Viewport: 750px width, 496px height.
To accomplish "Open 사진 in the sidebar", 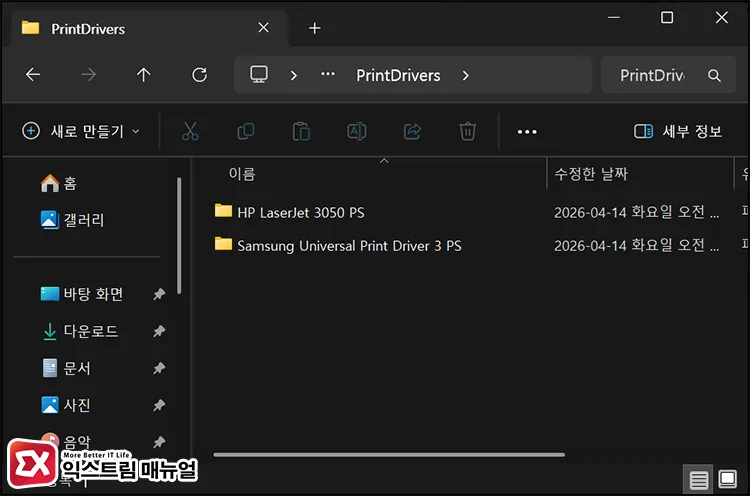I will (x=66, y=405).
